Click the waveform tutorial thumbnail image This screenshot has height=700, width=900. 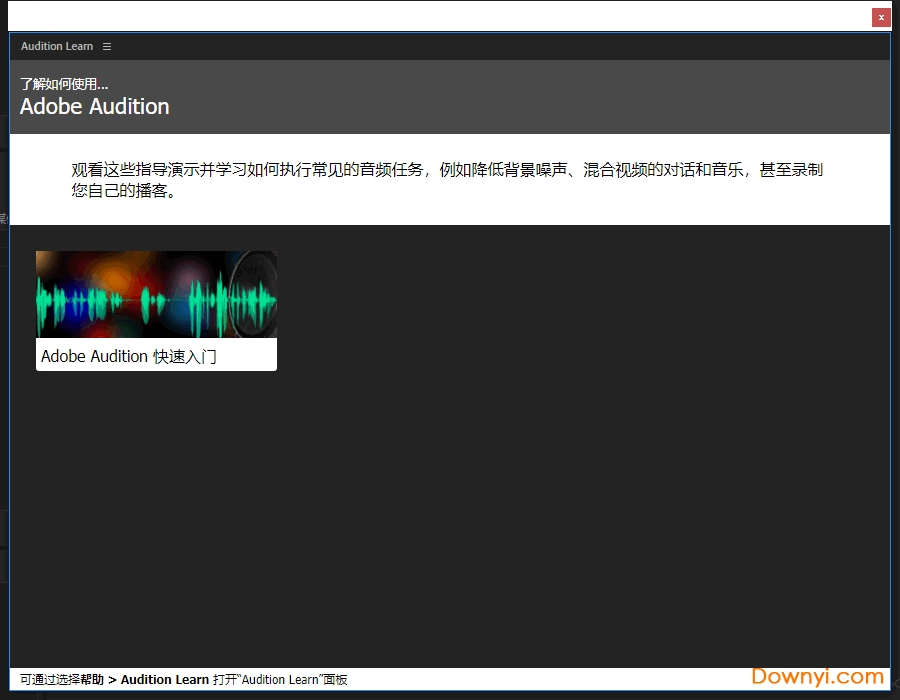pyautogui.click(x=156, y=296)
